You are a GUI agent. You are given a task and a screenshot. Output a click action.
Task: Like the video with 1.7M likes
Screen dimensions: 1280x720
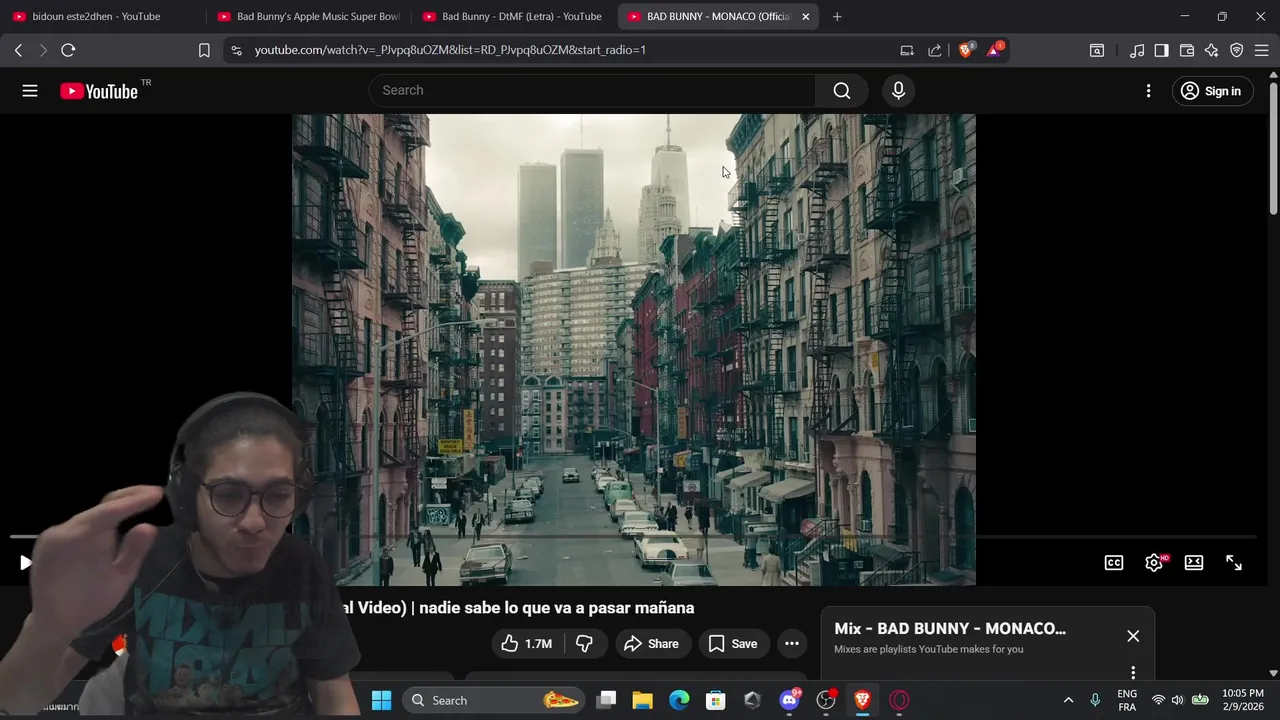coord(527,644)
